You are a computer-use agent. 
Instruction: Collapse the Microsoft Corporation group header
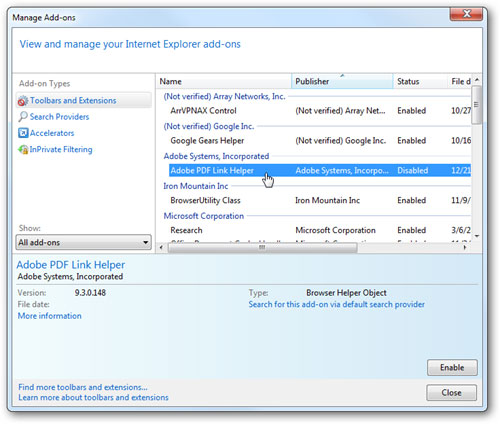[203, 216]
